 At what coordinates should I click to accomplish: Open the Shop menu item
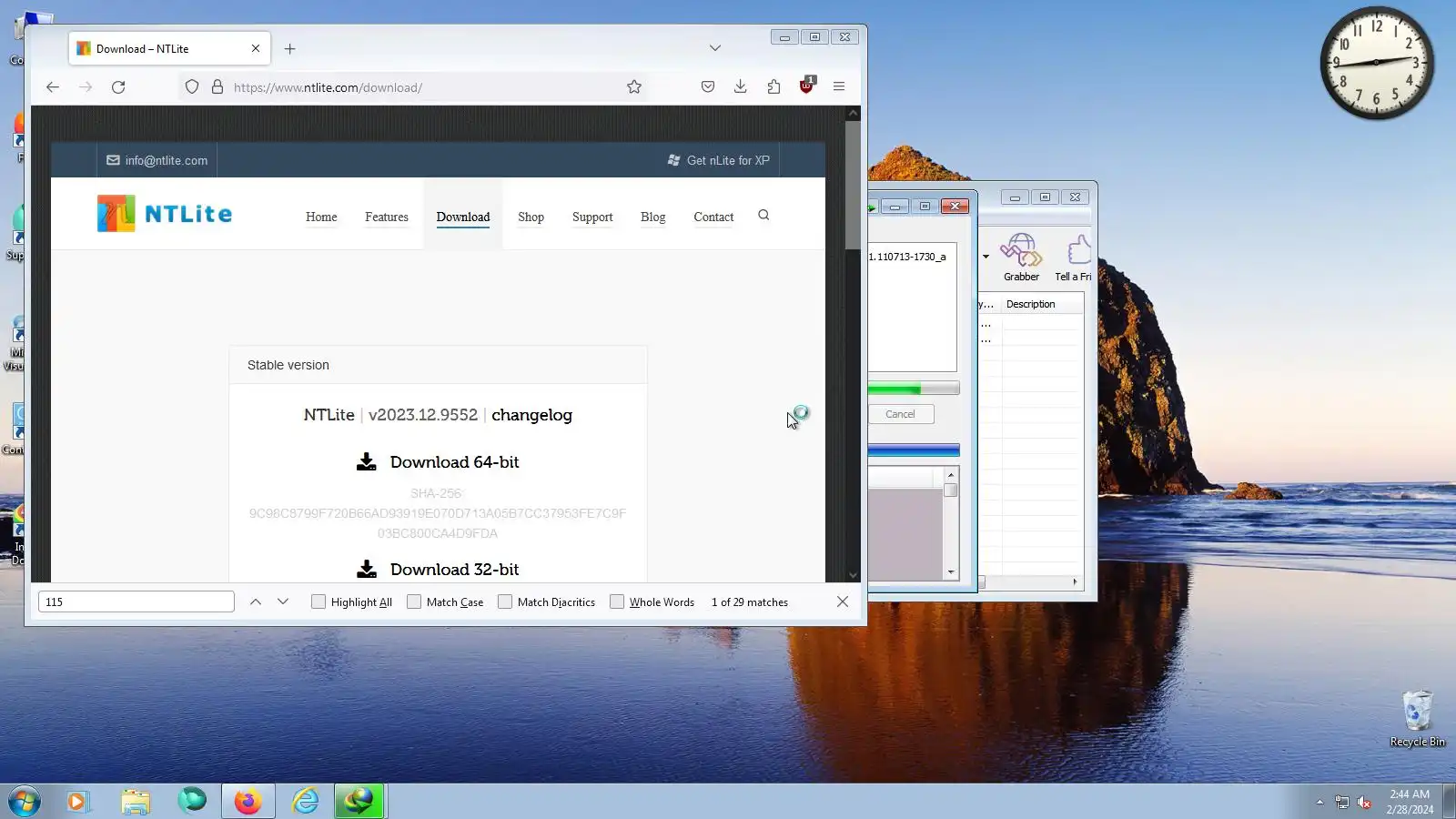(x=531, y=217)
